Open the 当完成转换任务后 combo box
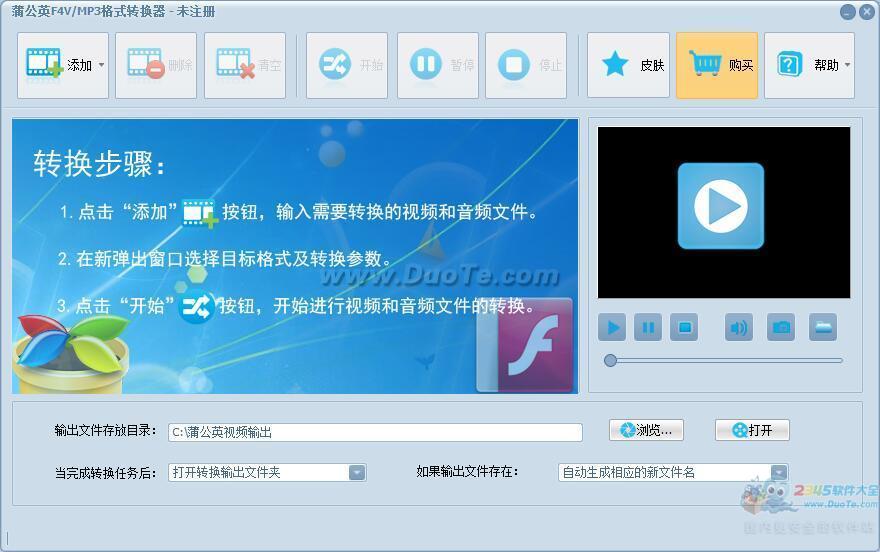The width and height of the screenshot is (880, 552). pyautogui.click(x=267, y=472)
